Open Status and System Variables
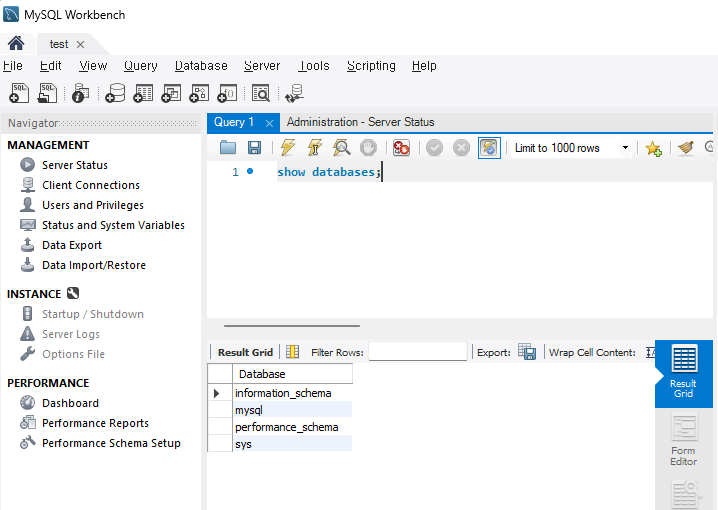This screenshot has width=718, height=510. point(113,225)
